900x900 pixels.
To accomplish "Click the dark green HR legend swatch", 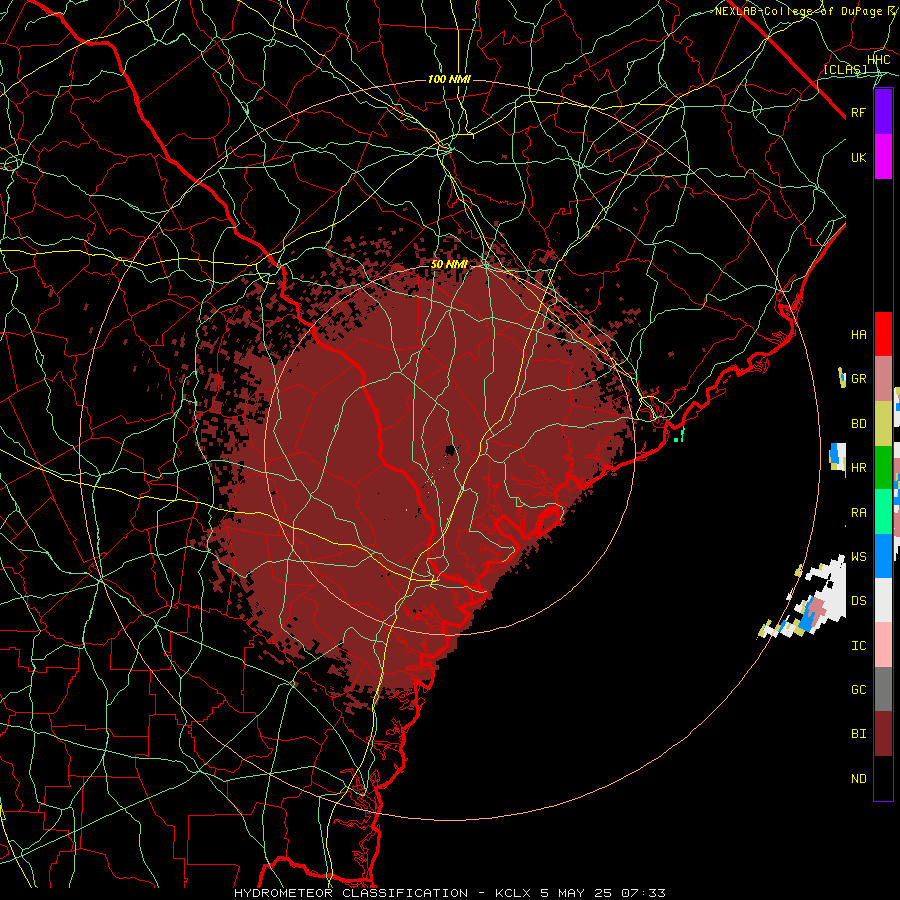I will [883, 467].
